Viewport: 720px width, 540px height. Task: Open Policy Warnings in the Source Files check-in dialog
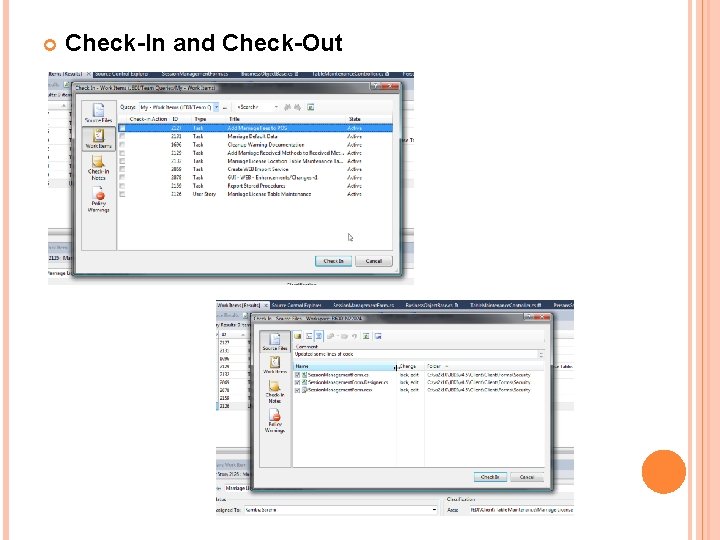pos(275,421)
